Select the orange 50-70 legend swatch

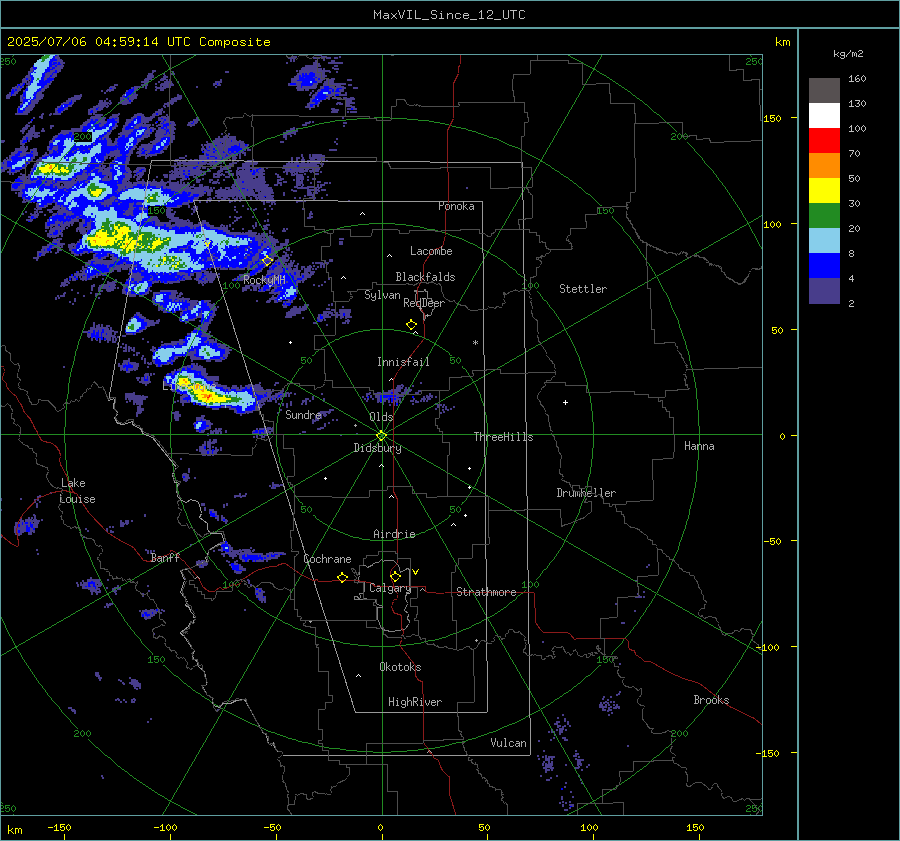click(x=824, y=165)
